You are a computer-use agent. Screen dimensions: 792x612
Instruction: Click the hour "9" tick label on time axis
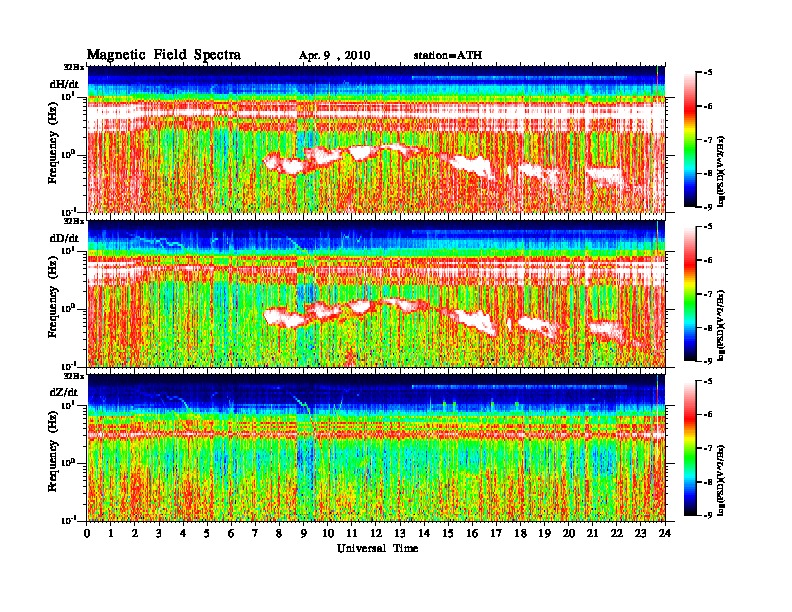[304, 534]
